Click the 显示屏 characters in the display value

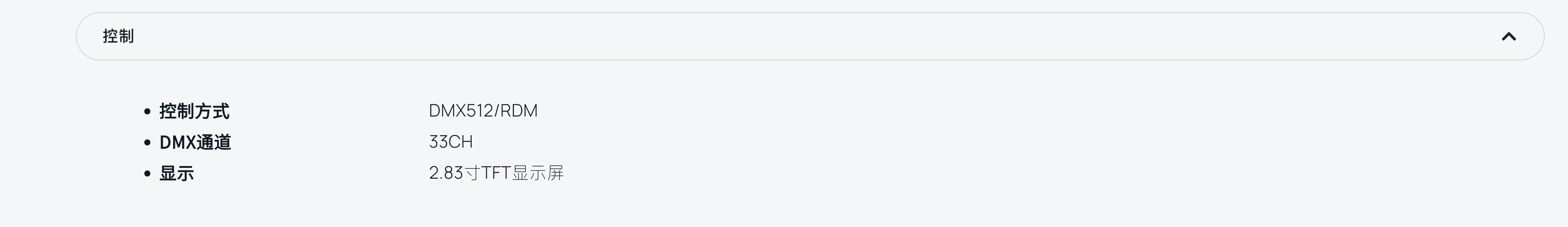point(538,173)
